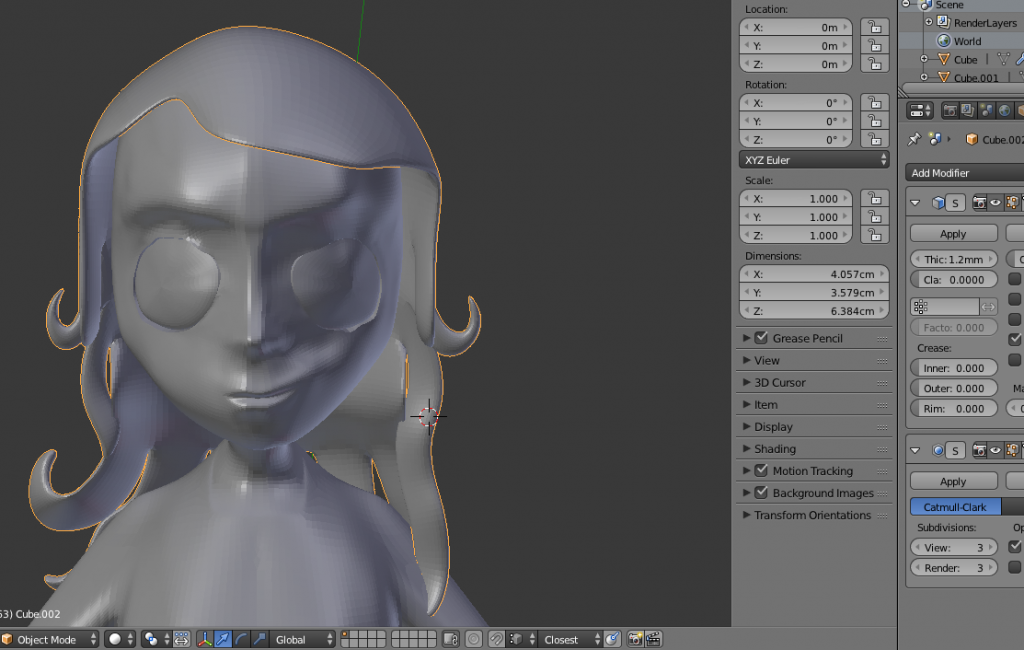Click the OpenGL render camera icon

635,639
